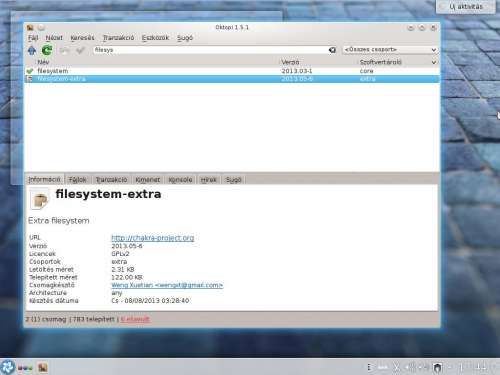Switch to the Kimenet tab
The image size is (500, 375).
(148, 180)
